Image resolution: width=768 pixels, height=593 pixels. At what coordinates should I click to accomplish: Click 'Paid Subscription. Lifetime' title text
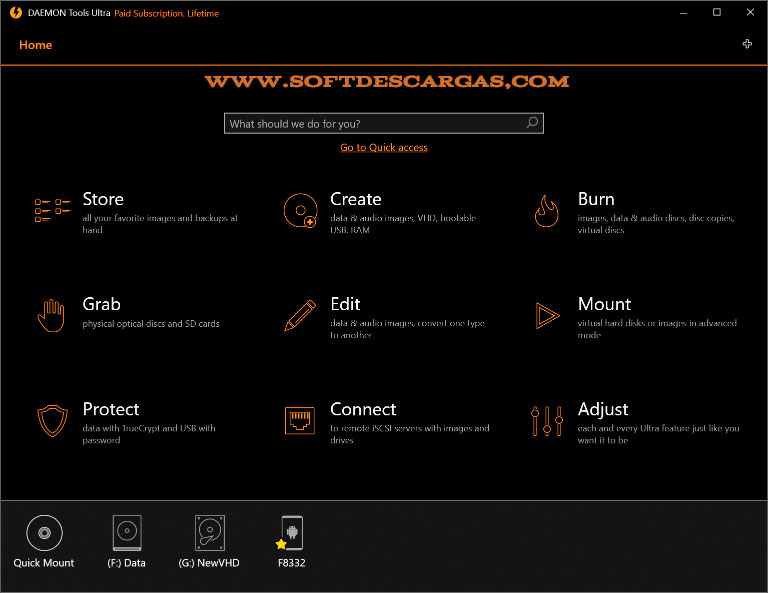[167, 13]
